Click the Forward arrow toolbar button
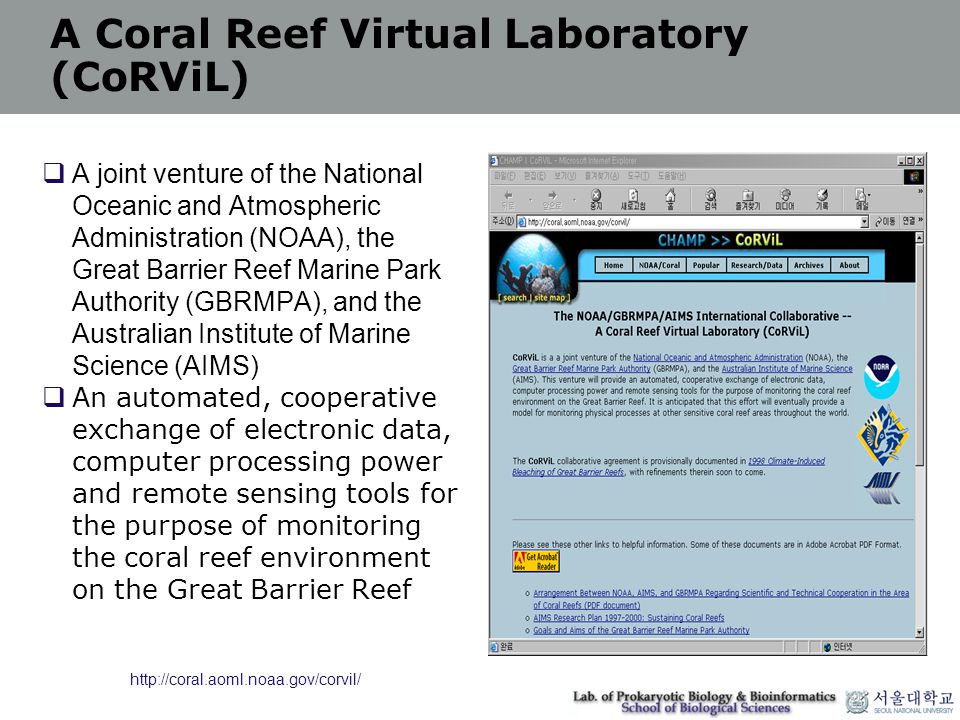 (x=552, y=199)
